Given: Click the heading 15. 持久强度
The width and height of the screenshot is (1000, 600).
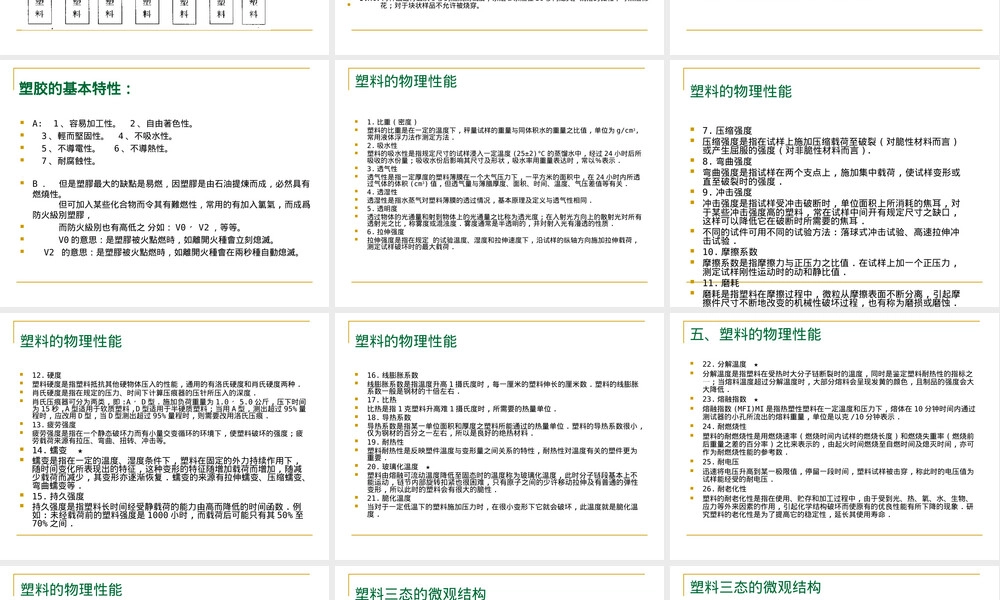Looking at the screenshot, I should pyautogui.click(x=58, y=497).
